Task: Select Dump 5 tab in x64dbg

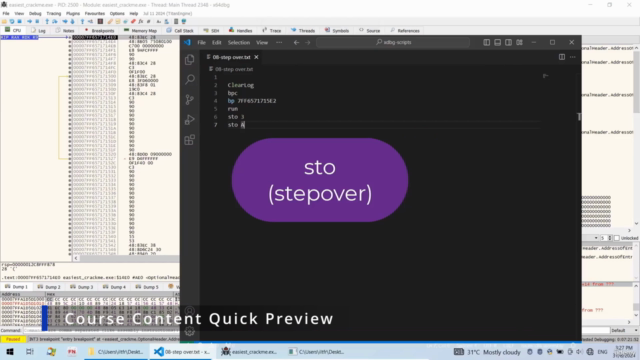Action: pyautogui.click(x=147, y=287)
